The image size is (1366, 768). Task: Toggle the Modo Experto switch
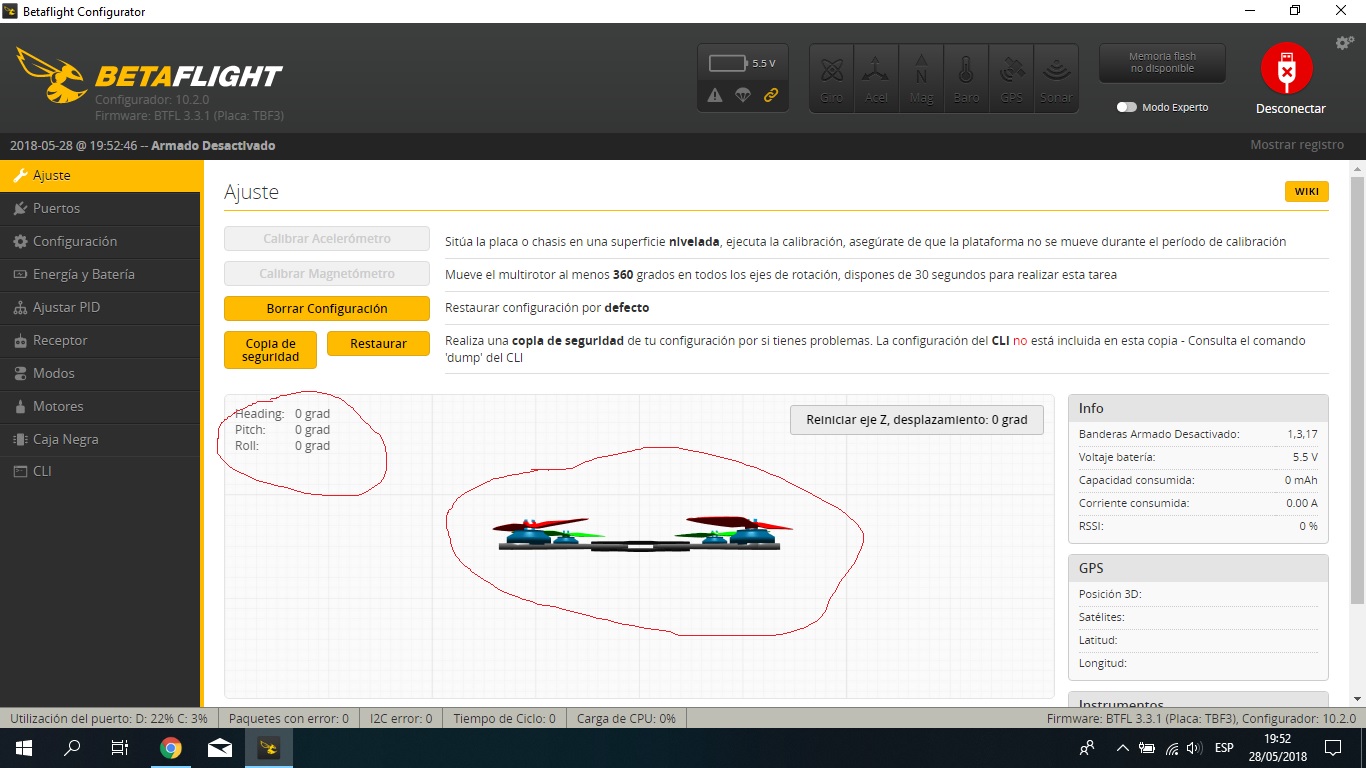[1127, 107]
